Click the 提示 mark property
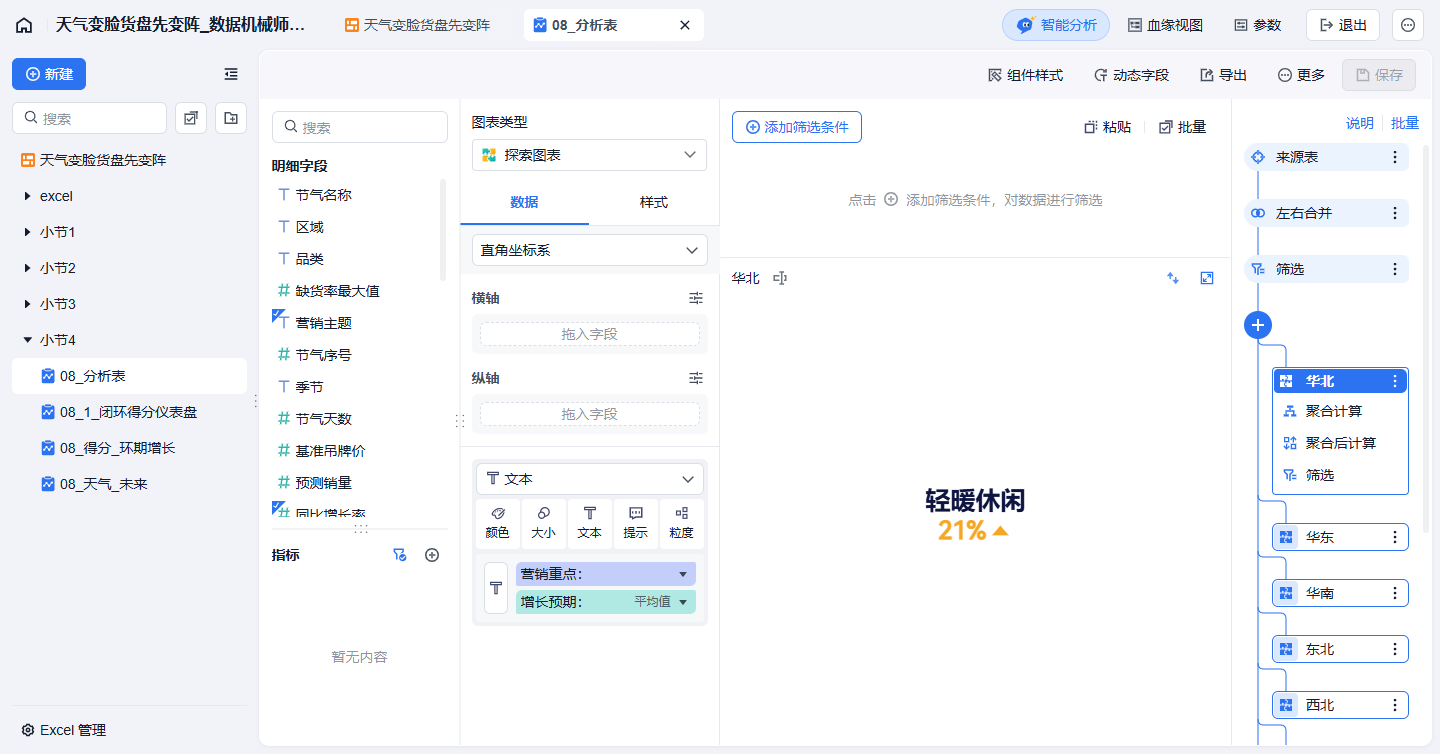 point(636,524)
